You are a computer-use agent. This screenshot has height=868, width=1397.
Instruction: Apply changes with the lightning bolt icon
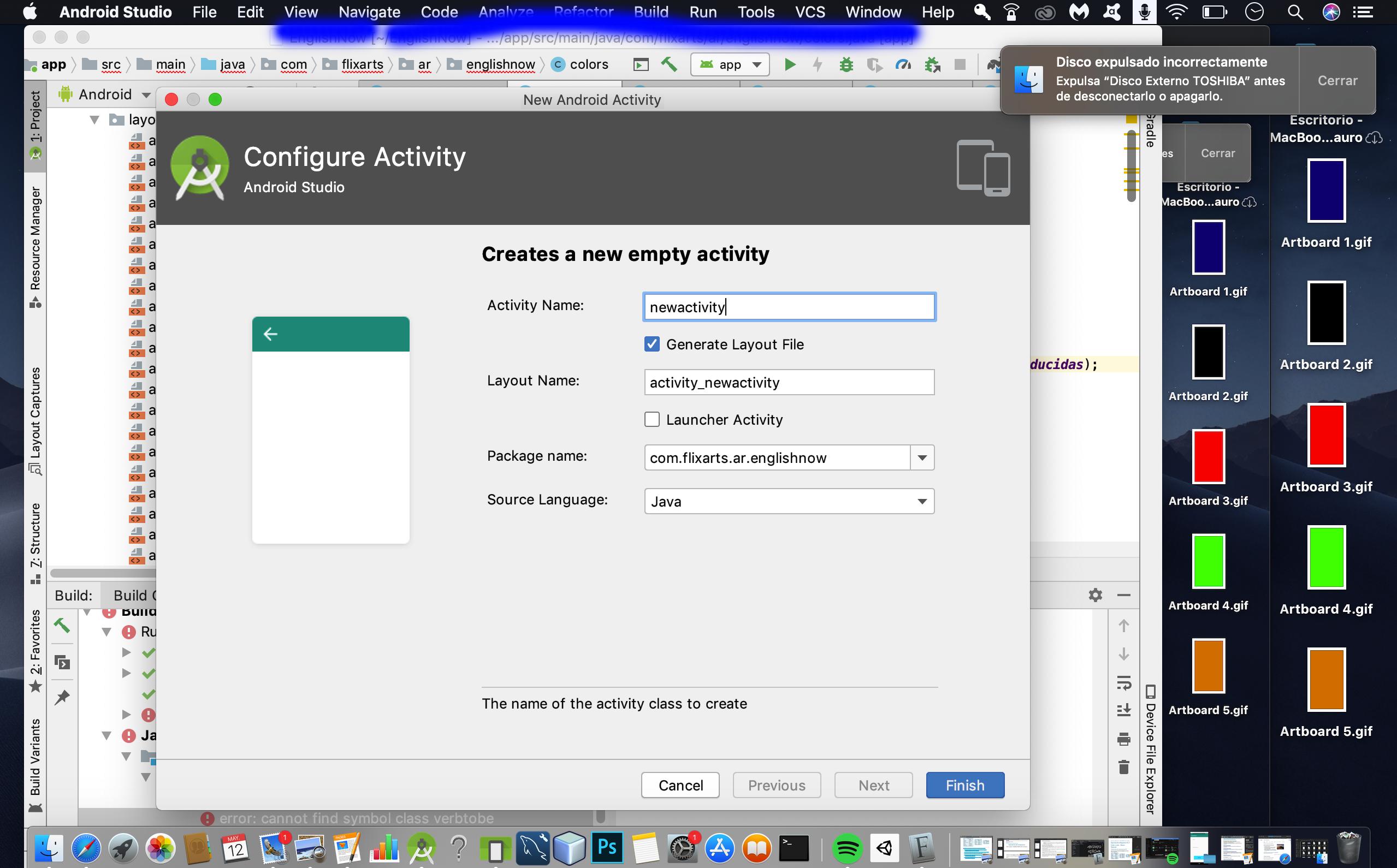point(818,64)
